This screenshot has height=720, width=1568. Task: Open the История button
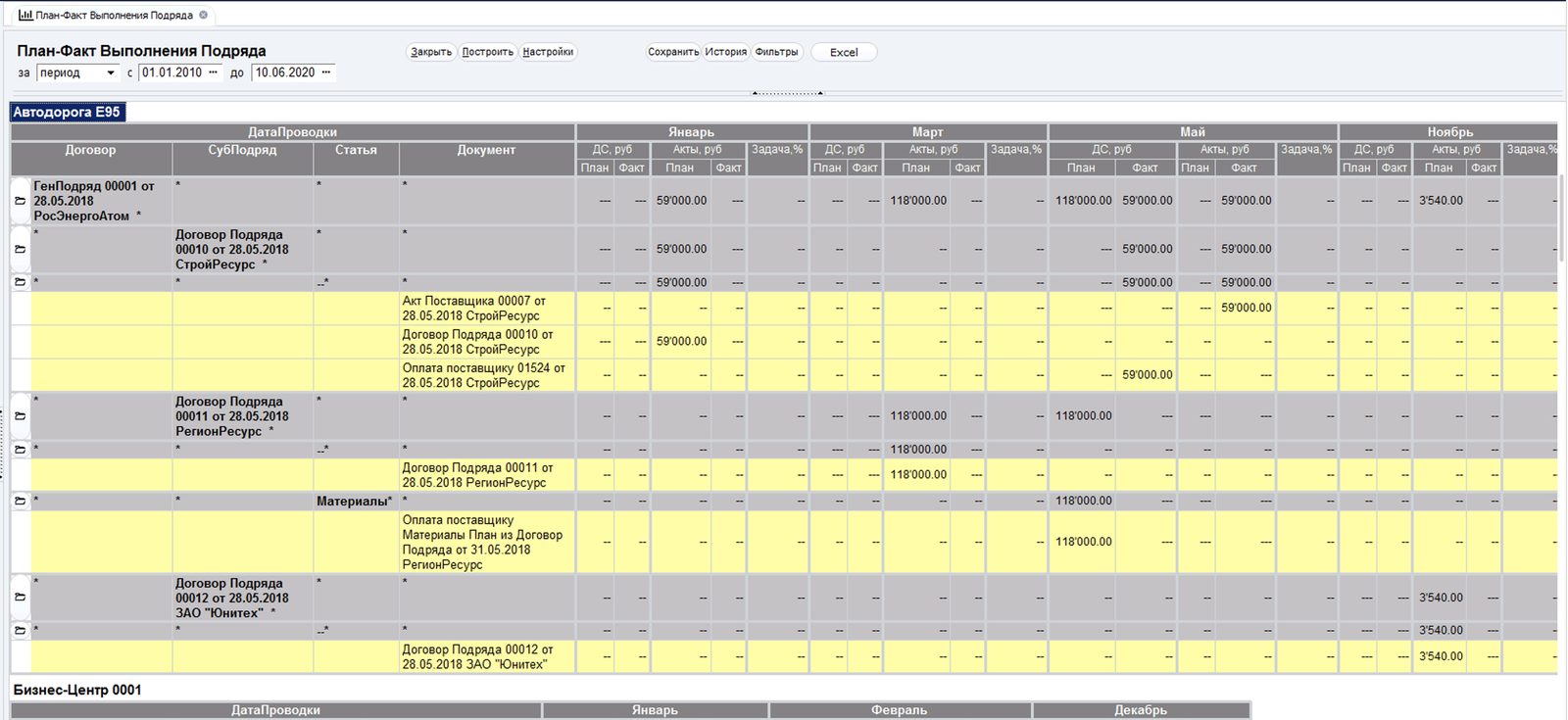[726, 52]
